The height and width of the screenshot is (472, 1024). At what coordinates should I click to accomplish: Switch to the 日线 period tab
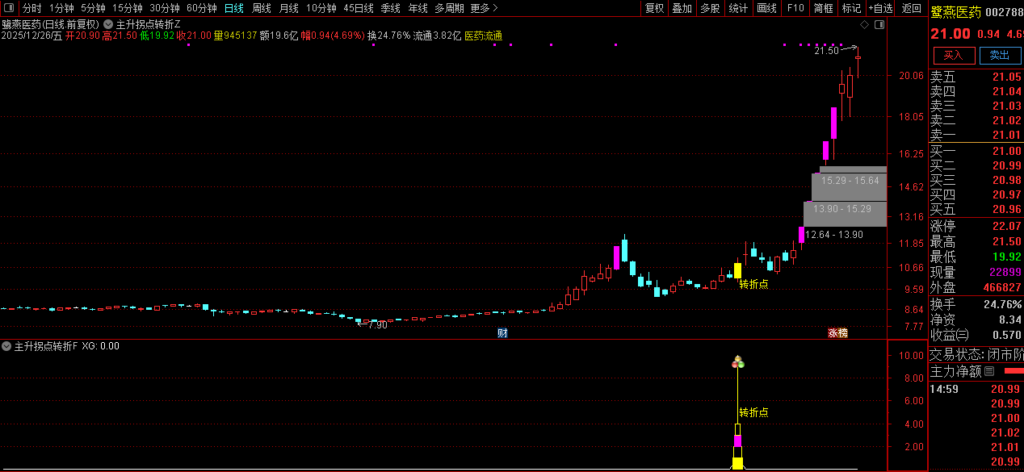tap(233, 8)
